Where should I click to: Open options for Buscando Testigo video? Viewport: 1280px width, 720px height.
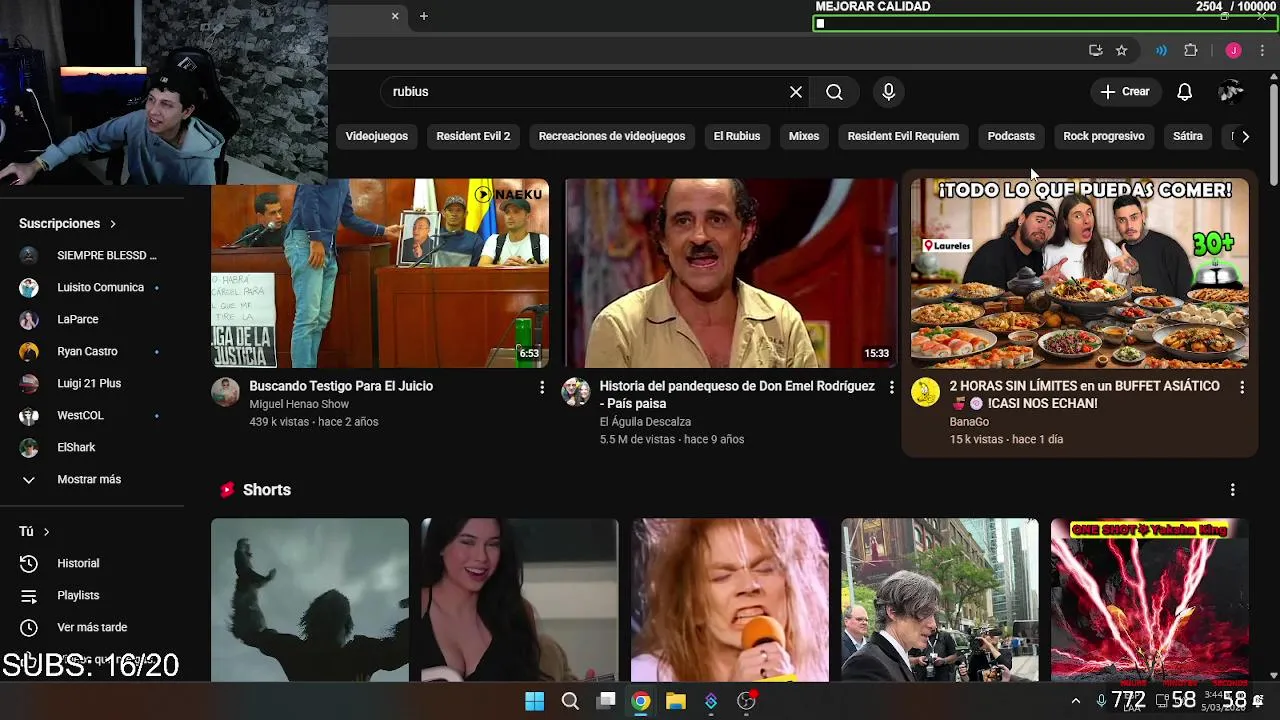(x=542, y=387)
